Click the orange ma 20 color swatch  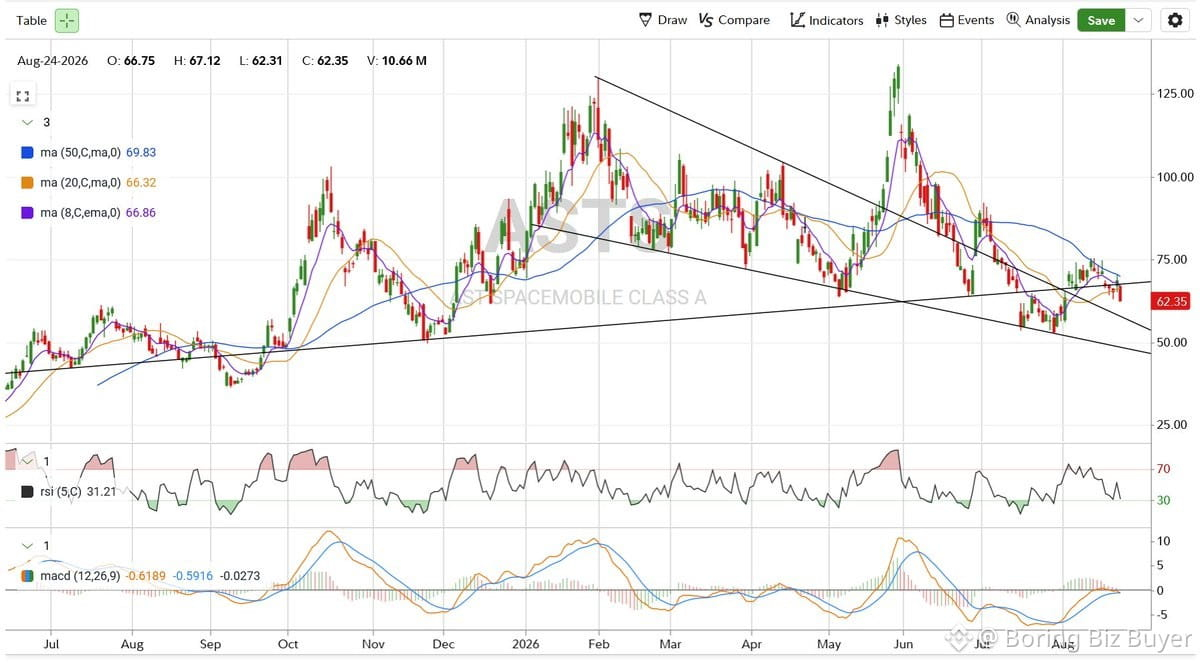[x=27, y=183]
